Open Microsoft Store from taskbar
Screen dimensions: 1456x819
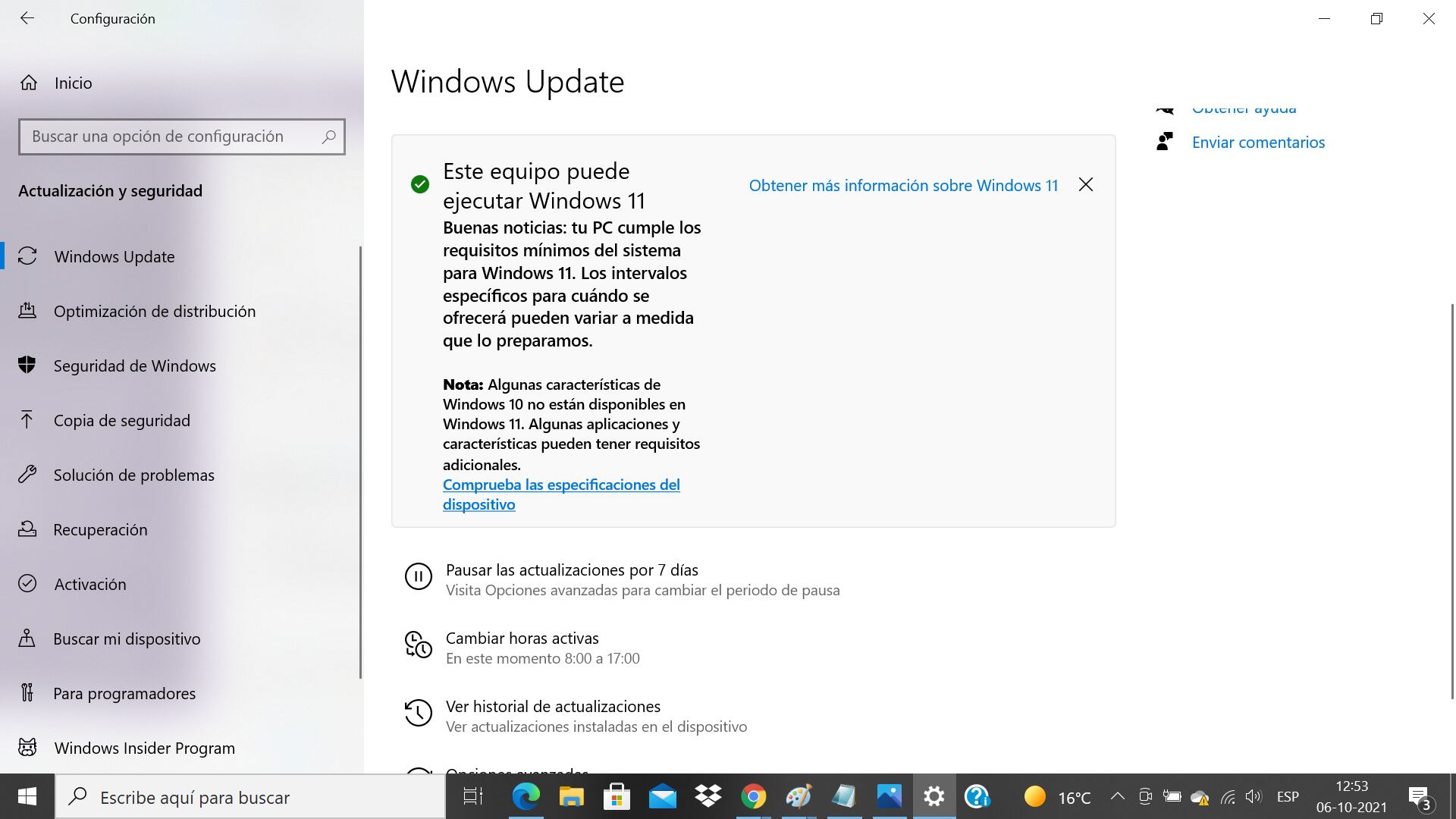click(x=617, y=796)
